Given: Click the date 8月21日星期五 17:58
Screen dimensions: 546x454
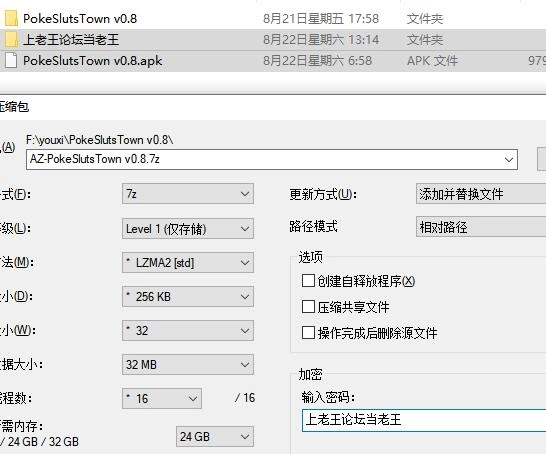Looking at the screenshot, I should (321, 18).
